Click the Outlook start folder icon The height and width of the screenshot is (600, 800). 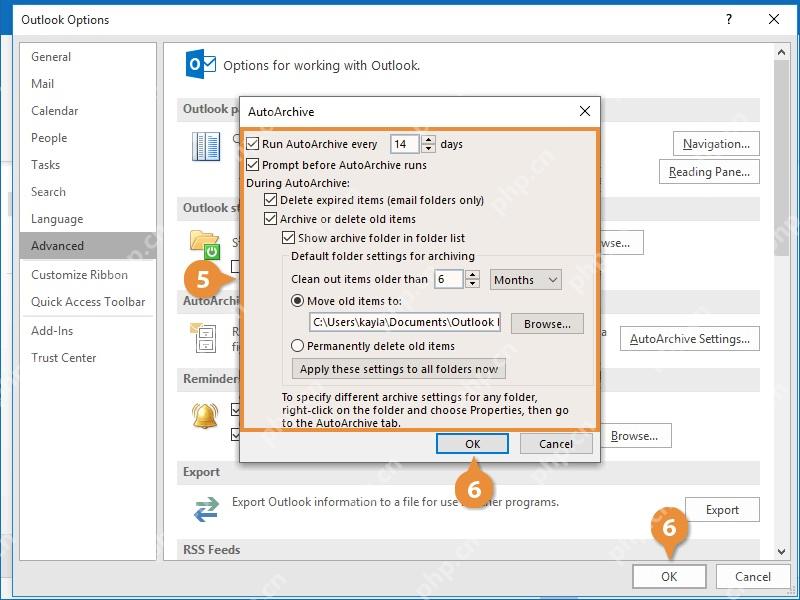click(x=205, y=244)
